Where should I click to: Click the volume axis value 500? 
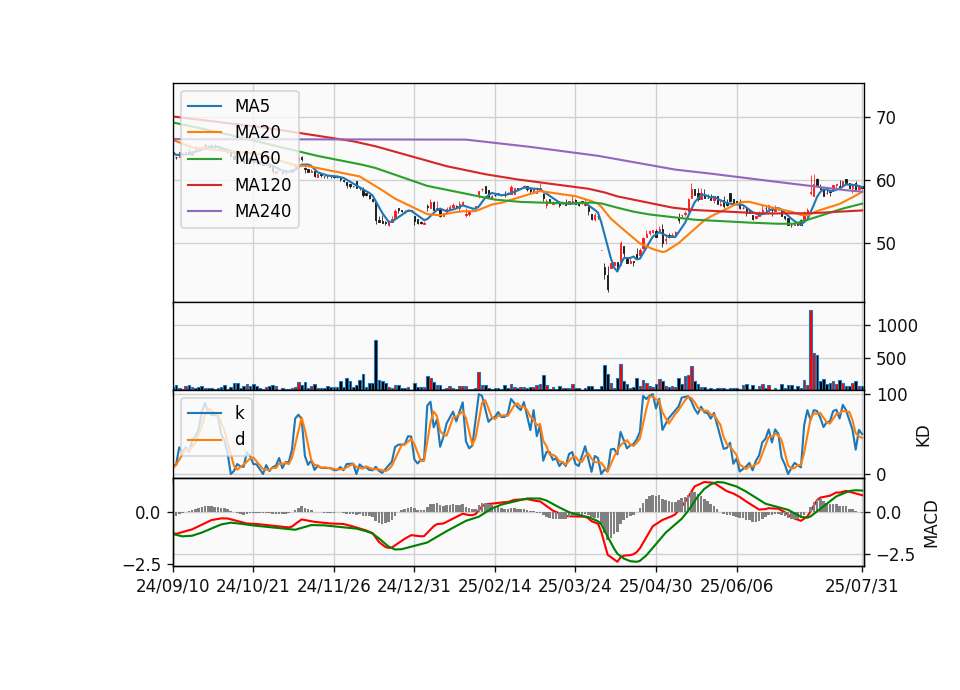(891, 359)
